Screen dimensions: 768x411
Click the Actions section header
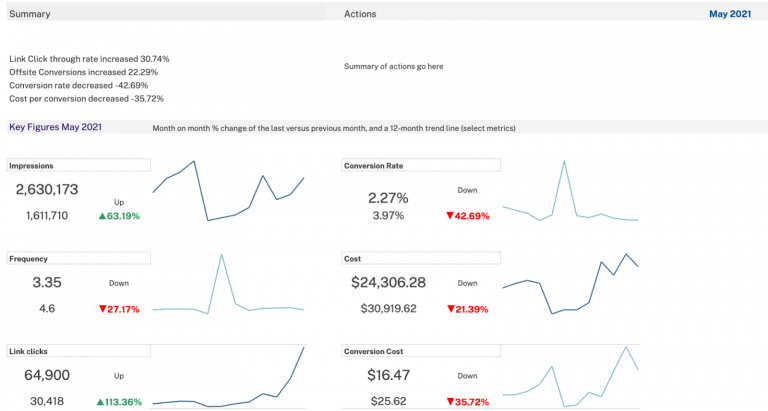[360, 15]
